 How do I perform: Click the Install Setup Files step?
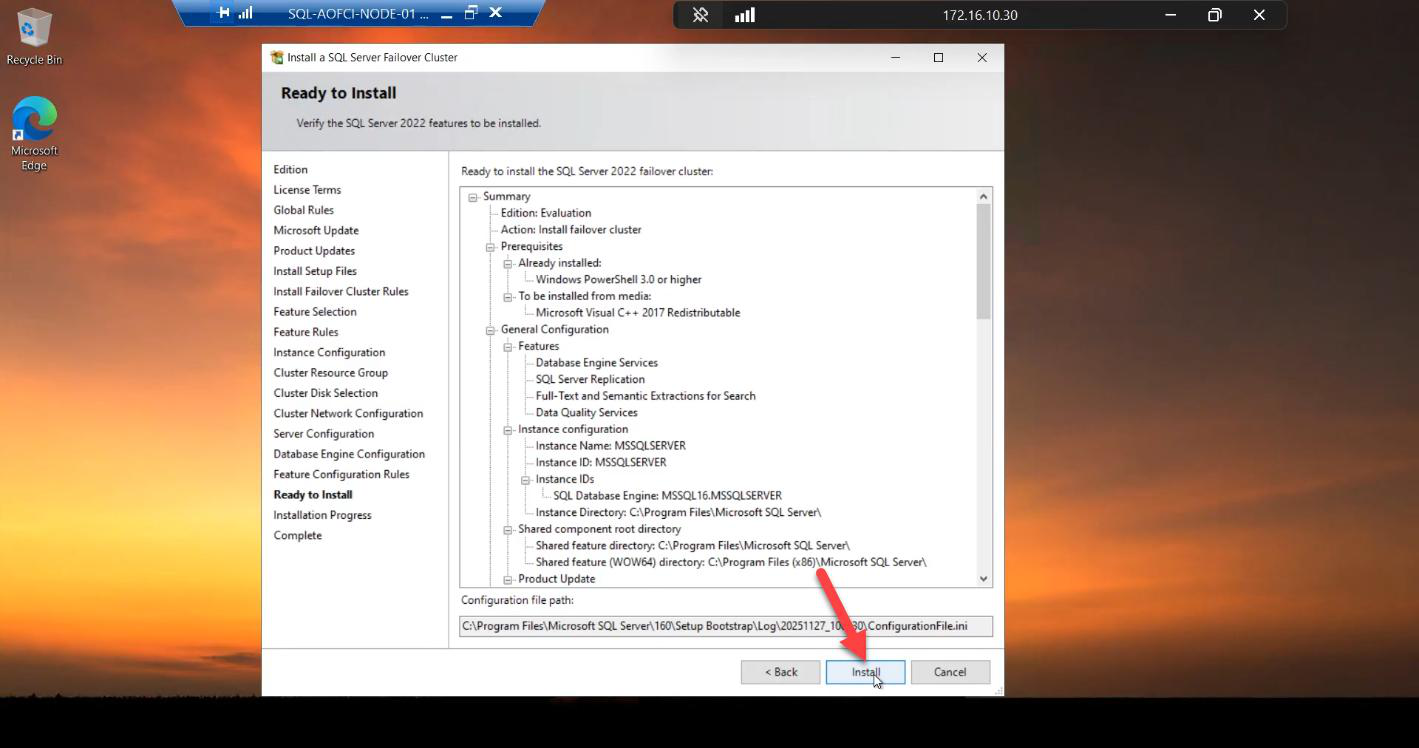[x=315, y=271]
